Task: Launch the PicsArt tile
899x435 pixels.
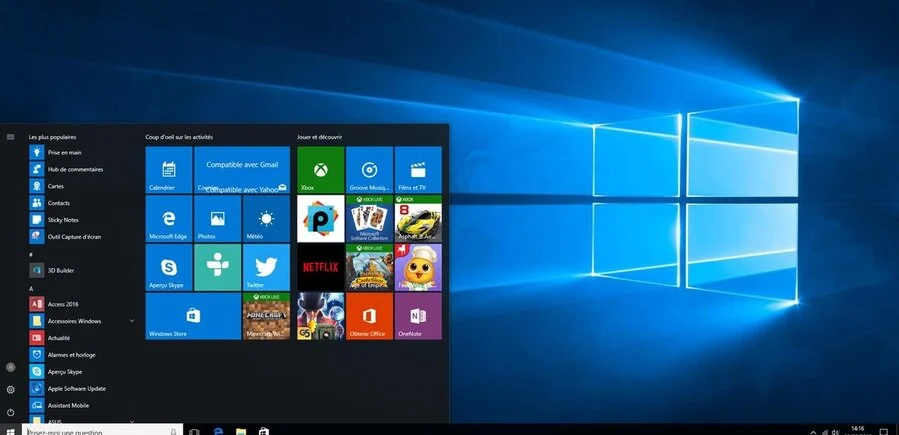Action: [320, 218]
